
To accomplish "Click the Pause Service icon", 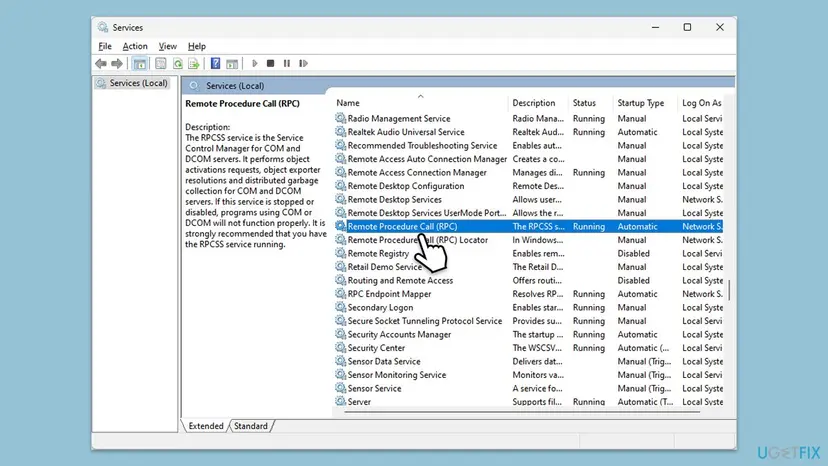I will (287, 63).
